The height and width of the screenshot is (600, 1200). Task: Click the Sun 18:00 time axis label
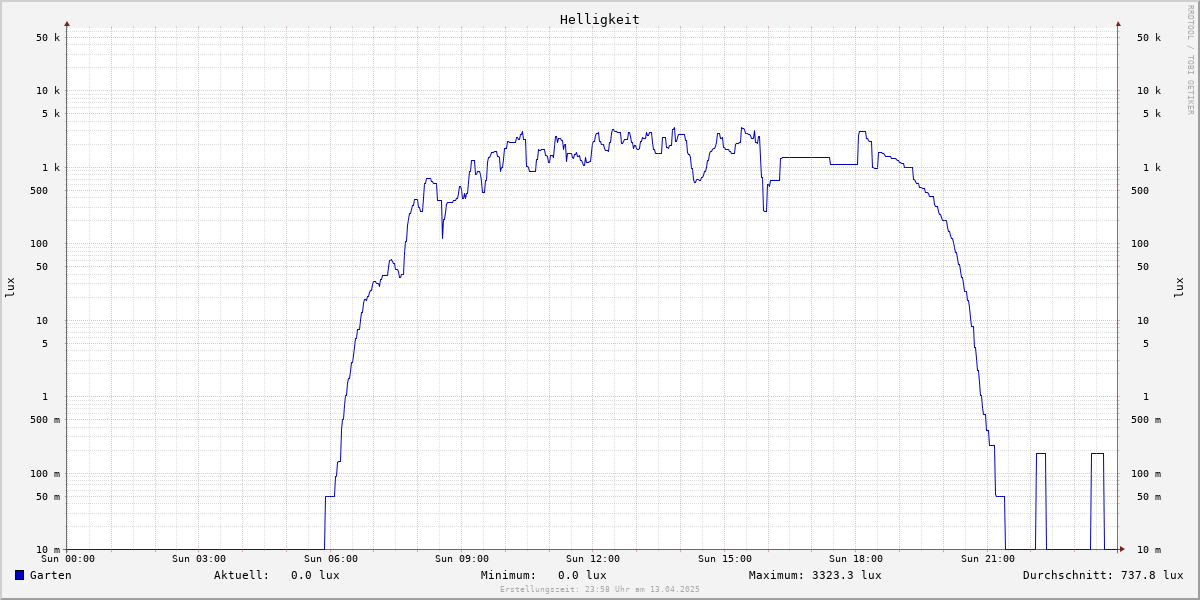856,559
